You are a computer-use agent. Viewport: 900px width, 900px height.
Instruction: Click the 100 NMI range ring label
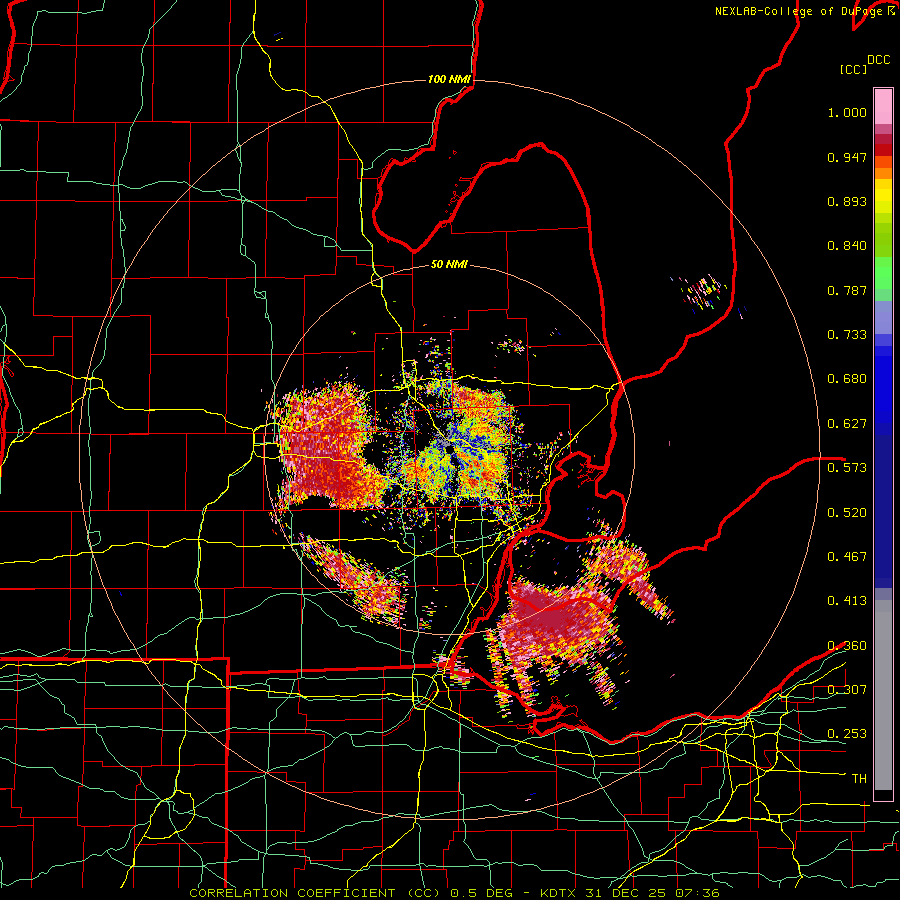pyautogui.click(x=449, y=79)
